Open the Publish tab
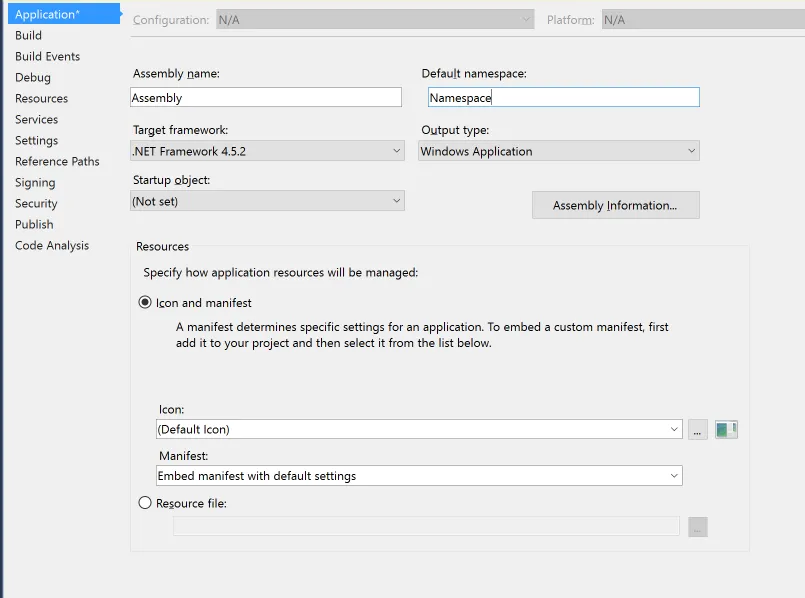The width and height of the screenshot is (805, 598). coord(34,225)
